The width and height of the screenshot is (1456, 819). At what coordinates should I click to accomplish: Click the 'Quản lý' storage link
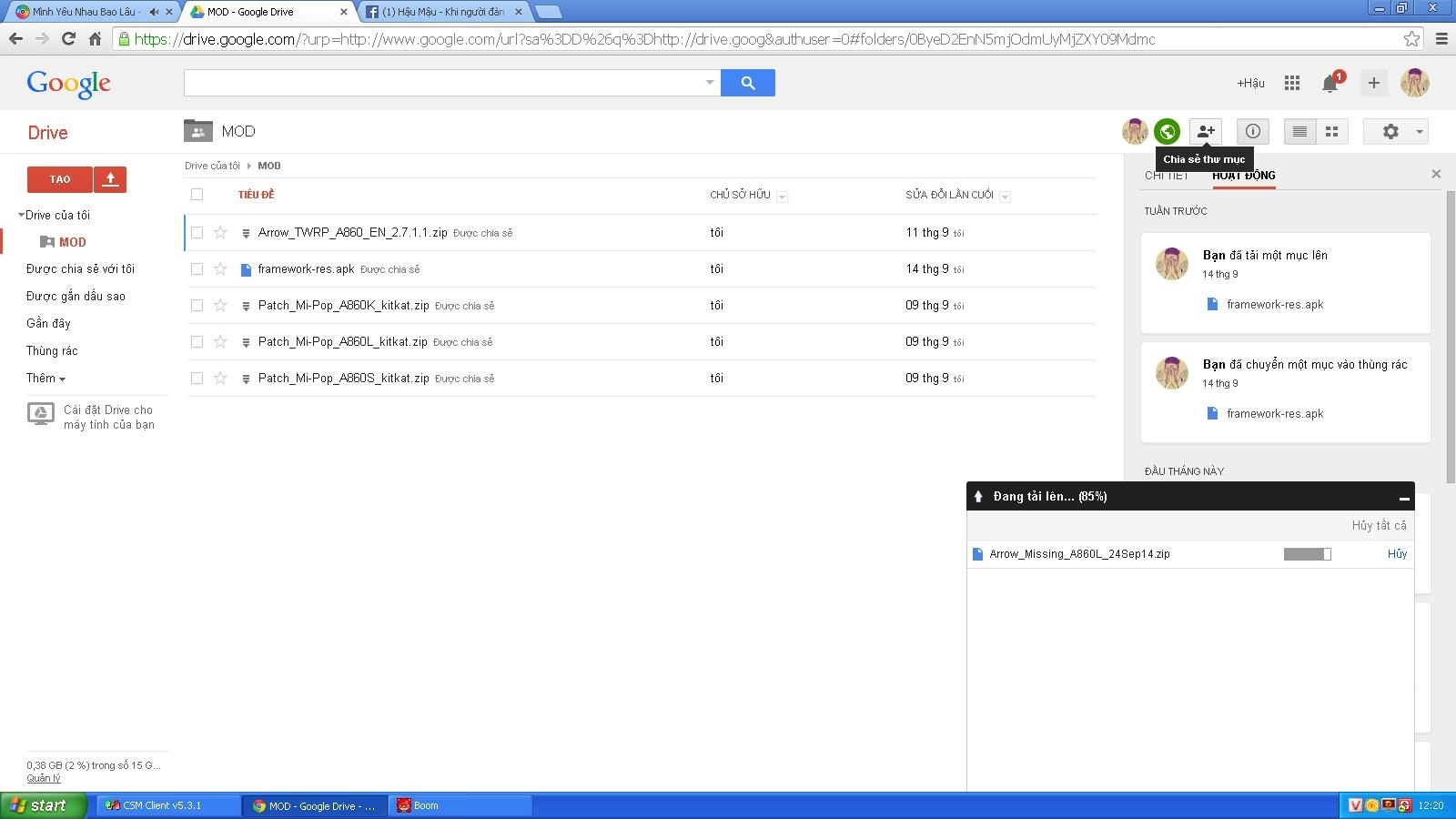click(44, 778)
